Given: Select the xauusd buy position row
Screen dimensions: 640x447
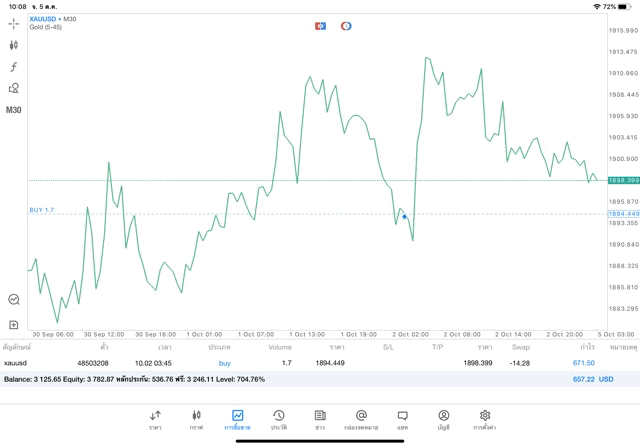Looking at the screenshot, I should (x=300, y=363).
